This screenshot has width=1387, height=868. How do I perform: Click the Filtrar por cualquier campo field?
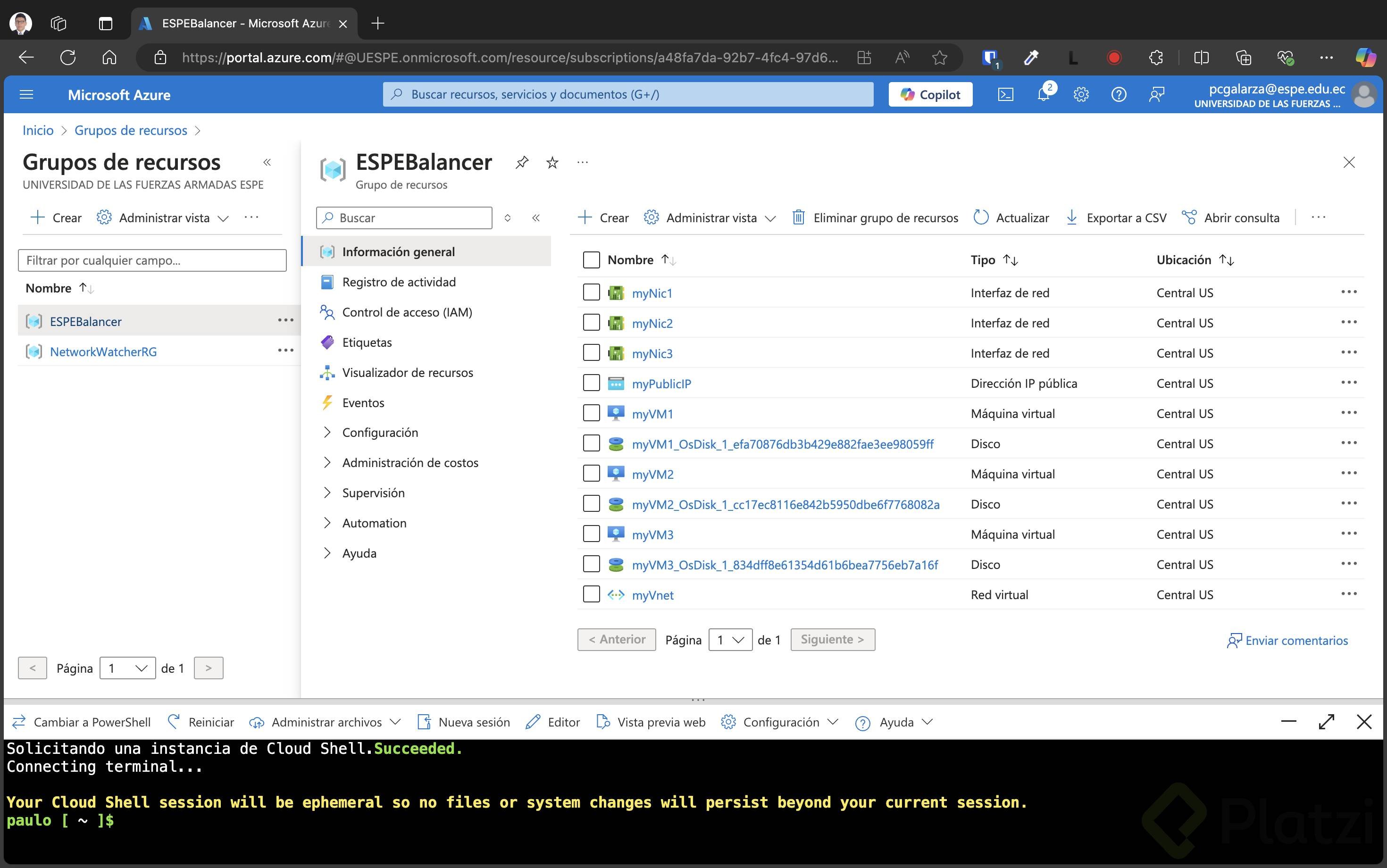(x=152, y=260)
